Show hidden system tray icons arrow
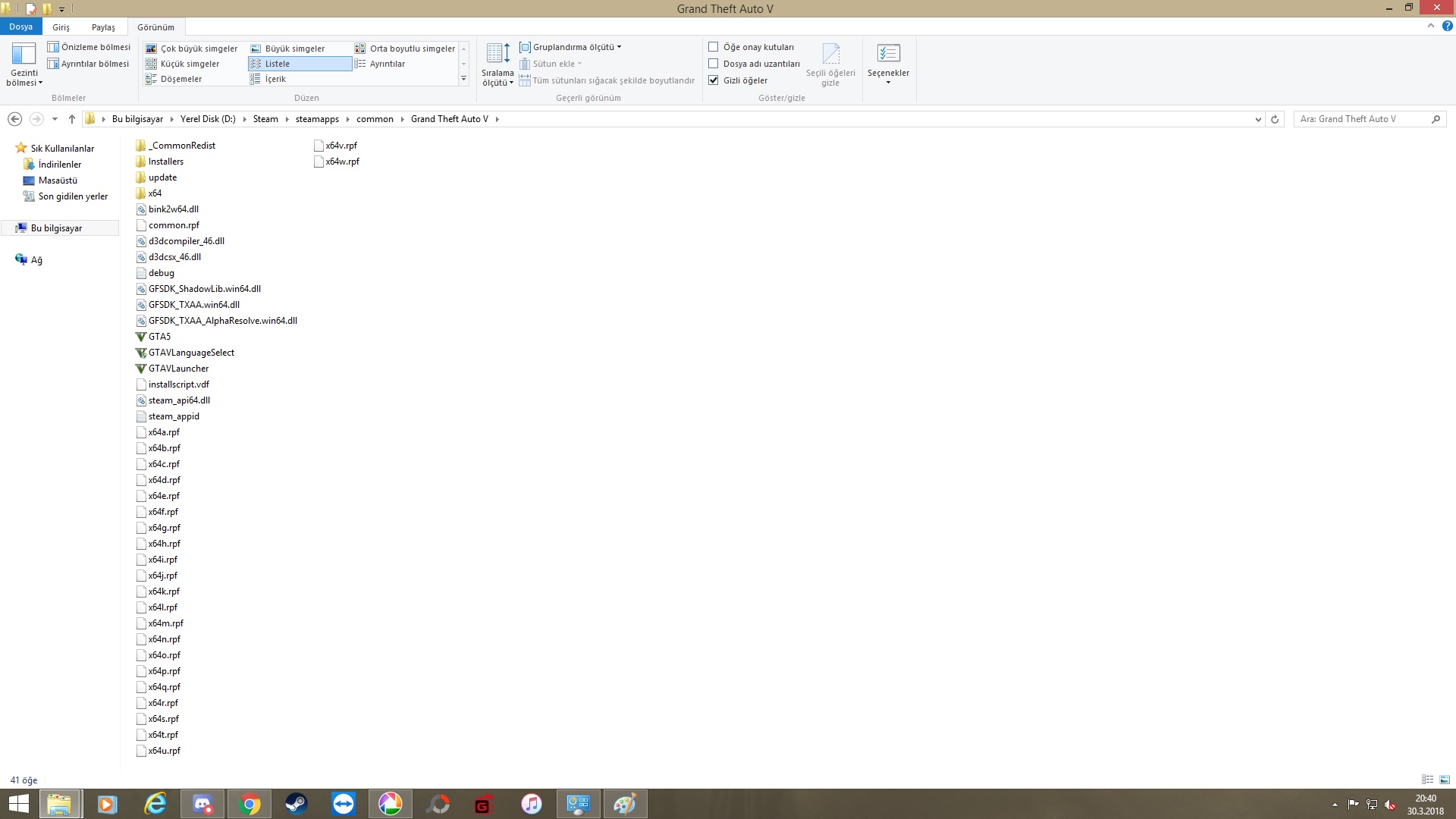This screenshot has height=819, width=1456. coord(1335,805)
